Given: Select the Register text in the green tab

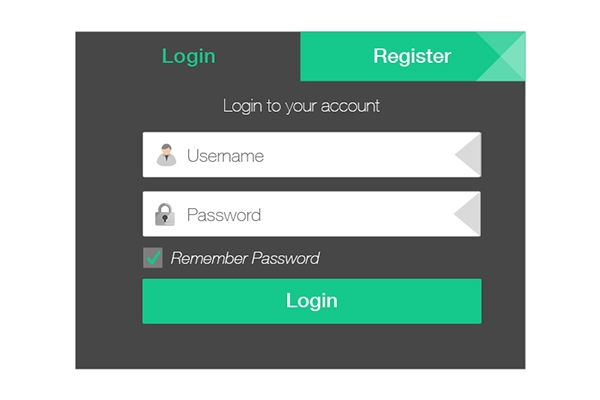Looking at the screenshot, I should tap(412, 57).
